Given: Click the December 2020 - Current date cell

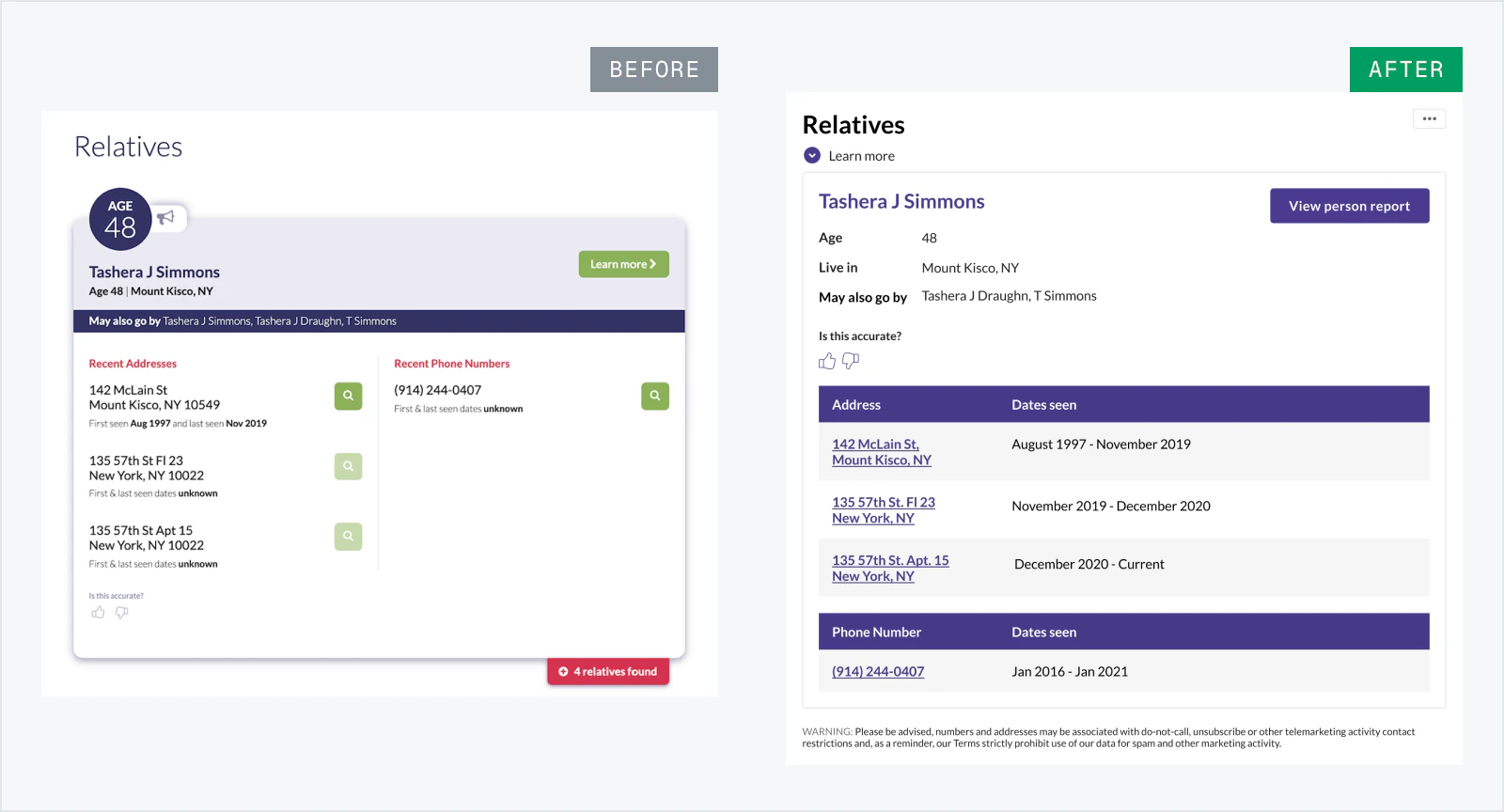Looking at the screenshot, I should (x=1089, y=565).
